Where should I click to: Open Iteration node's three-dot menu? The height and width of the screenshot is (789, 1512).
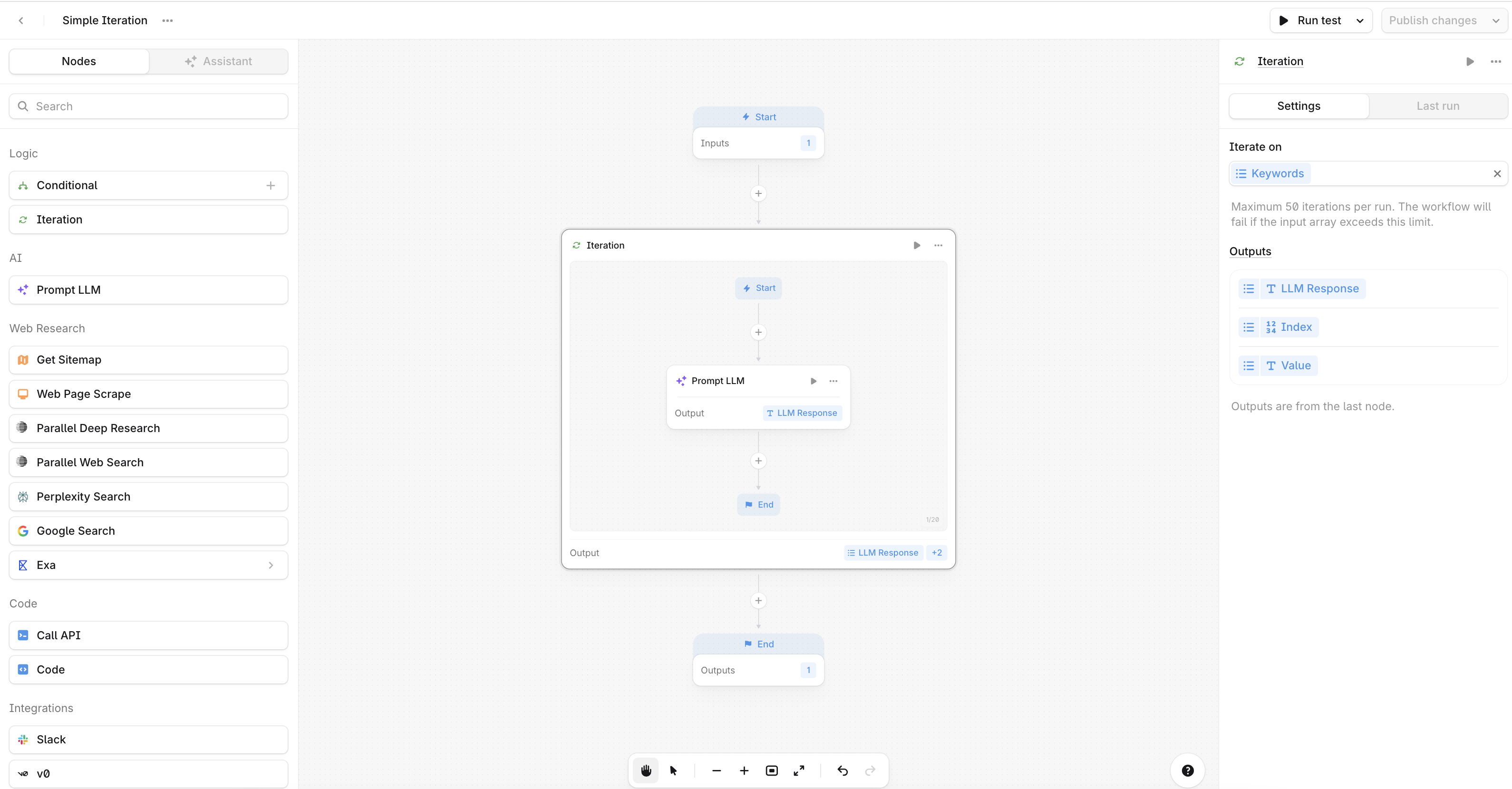(x=938, y=246)
